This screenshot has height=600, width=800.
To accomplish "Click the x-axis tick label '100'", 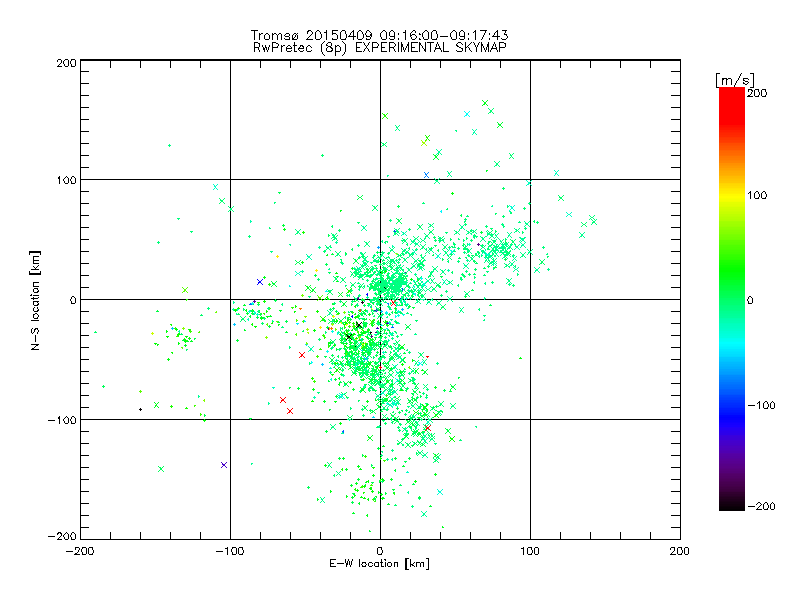I will pyautogui.click(x=530, y=551).
